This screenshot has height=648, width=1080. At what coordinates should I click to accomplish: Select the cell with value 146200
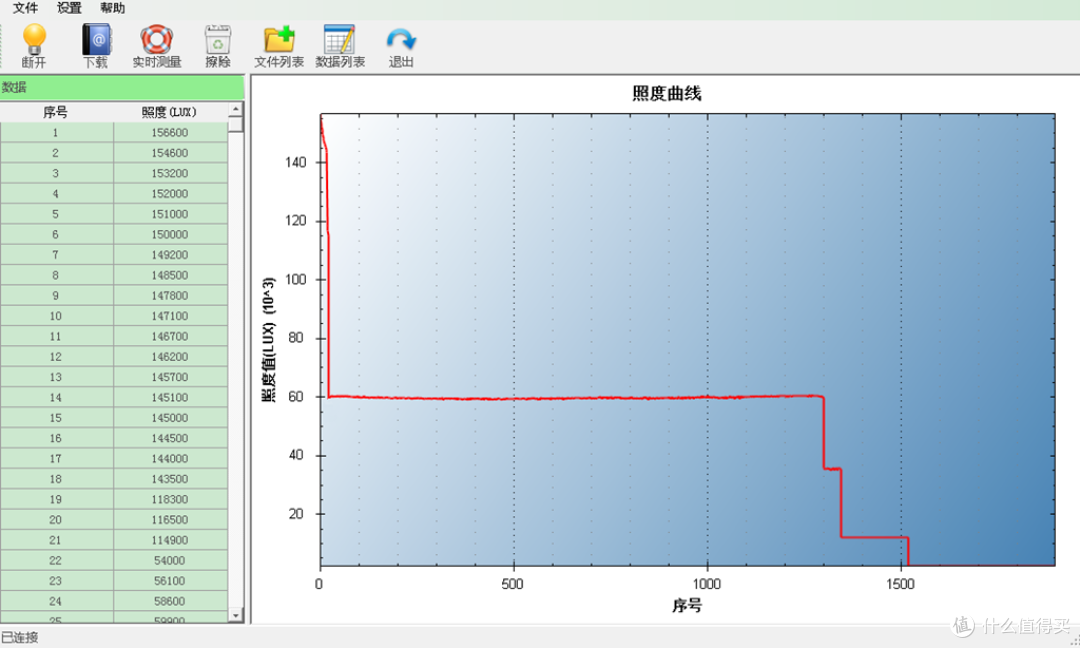170,357
